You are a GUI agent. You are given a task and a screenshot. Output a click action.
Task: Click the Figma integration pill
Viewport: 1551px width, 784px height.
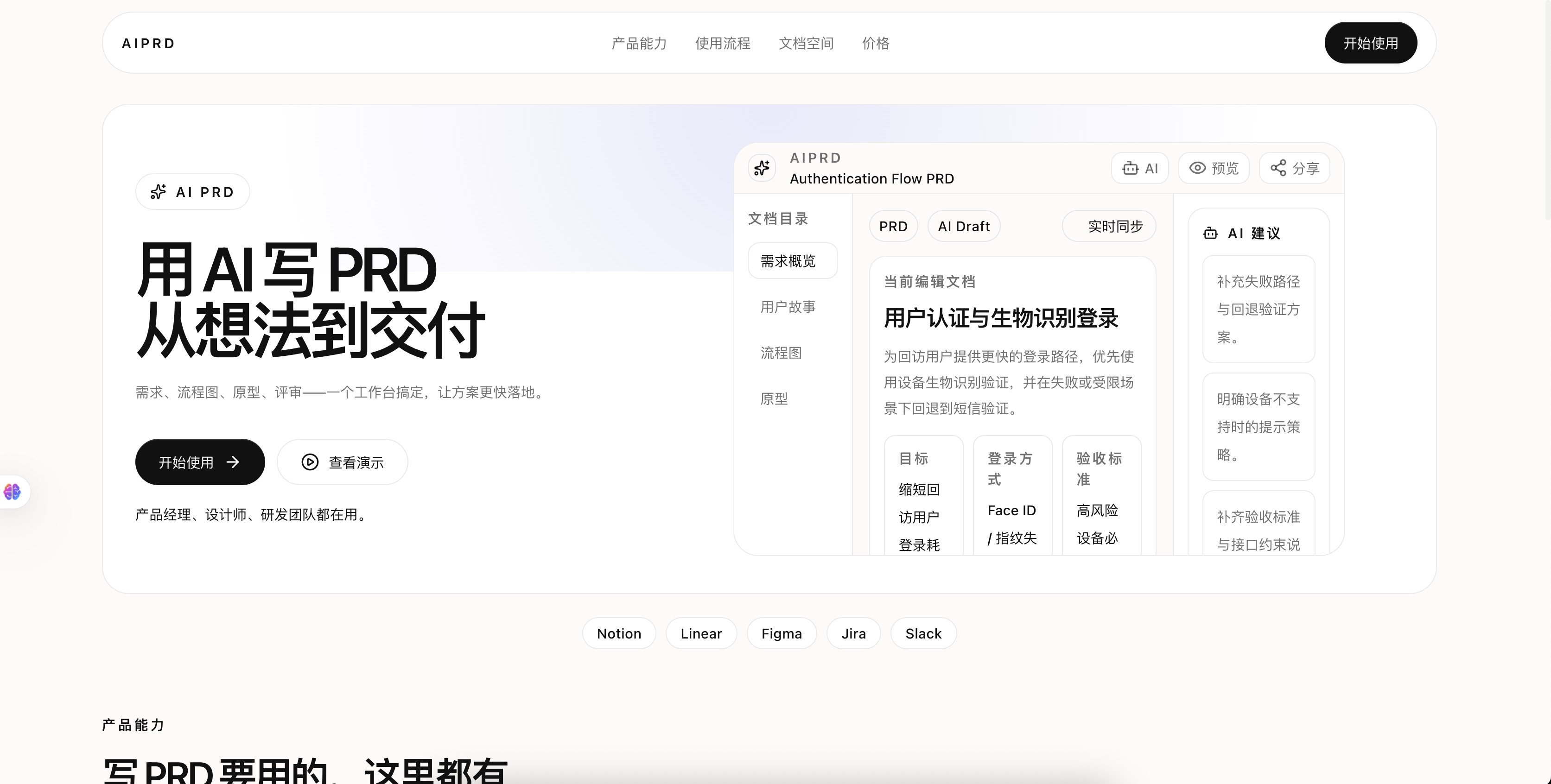(782, 633)
